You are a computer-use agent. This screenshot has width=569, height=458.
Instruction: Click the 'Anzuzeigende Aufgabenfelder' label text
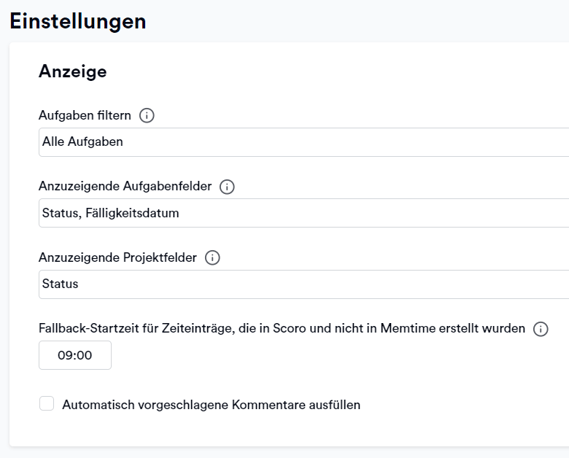click(x=125, y=186)
